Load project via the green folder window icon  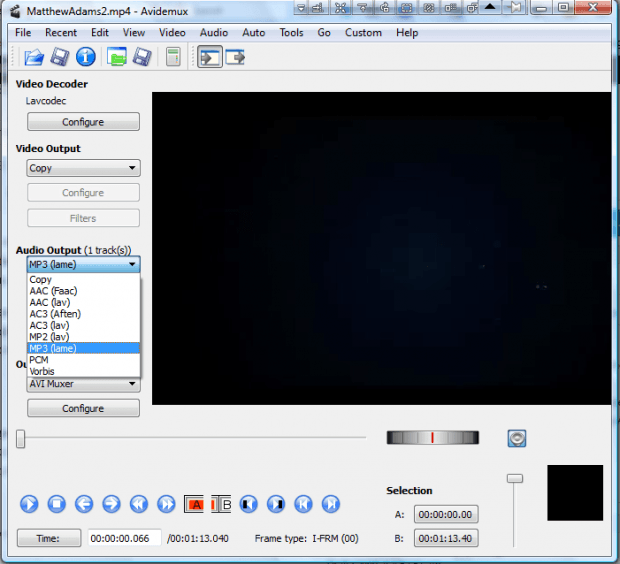pos(117,57)
